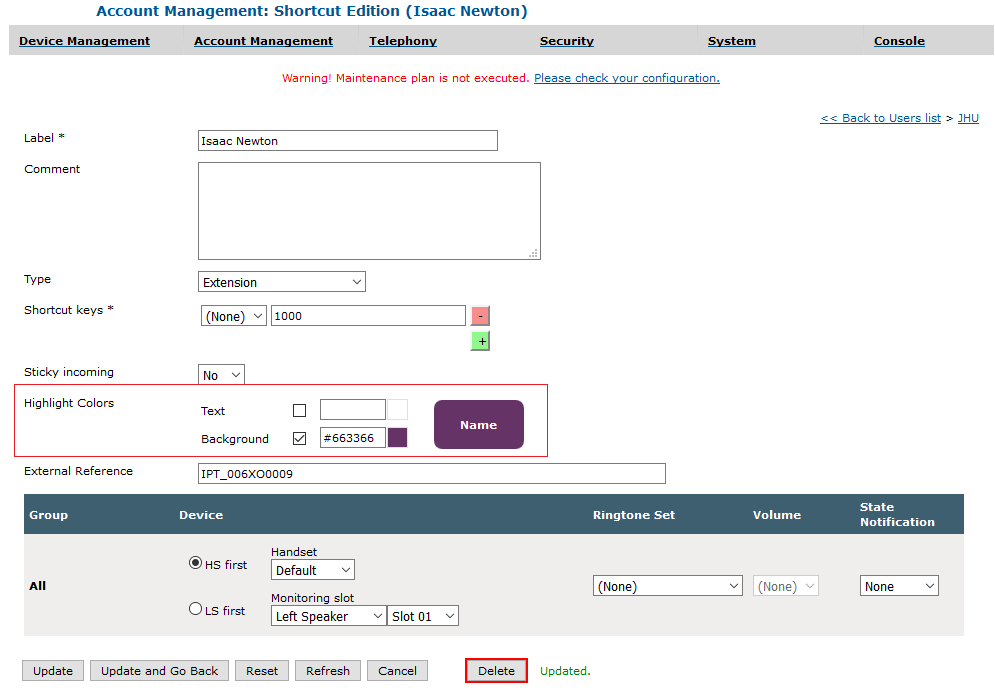Open the Telephony menu
The width and height of the screenshot is (995, 696).
tap(403, 41)
